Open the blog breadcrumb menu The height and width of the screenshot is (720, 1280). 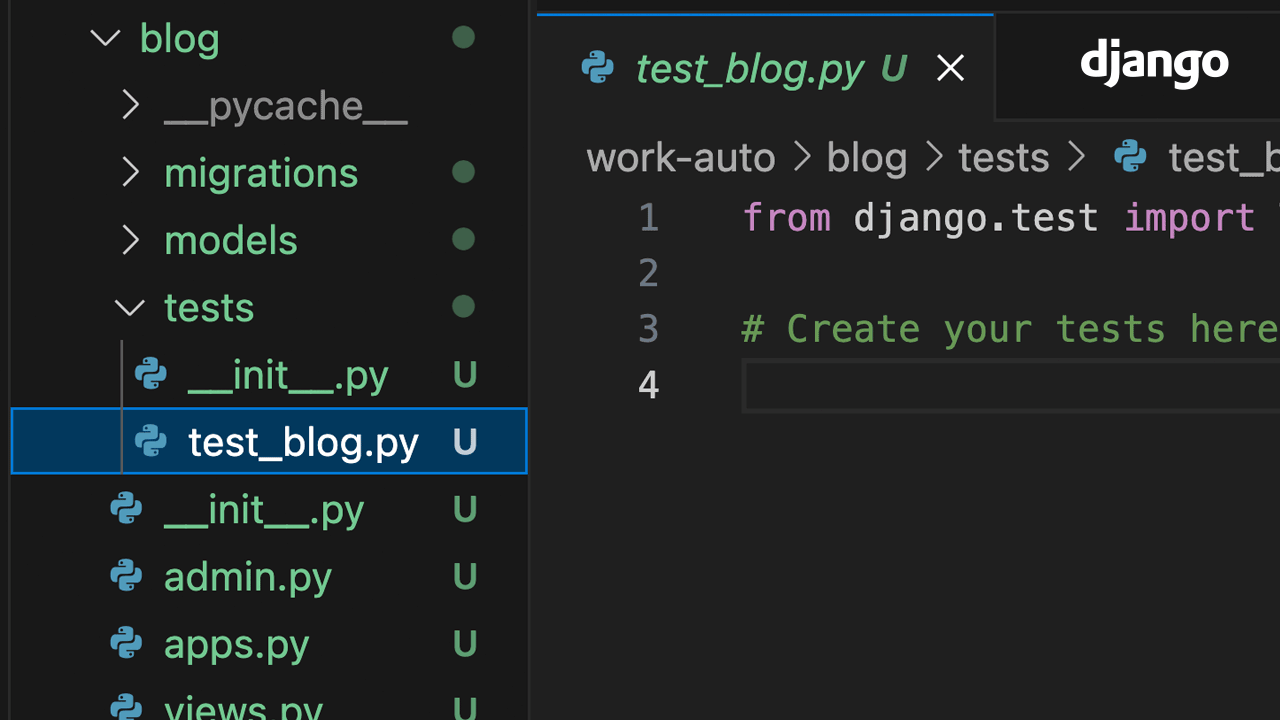pyautogui.click(x=866, y=156)
